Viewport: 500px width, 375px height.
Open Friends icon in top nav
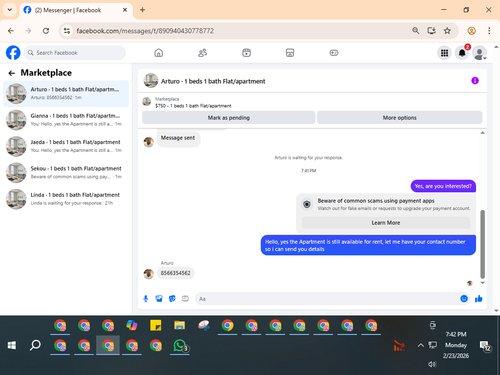click(x=202, y=53)
